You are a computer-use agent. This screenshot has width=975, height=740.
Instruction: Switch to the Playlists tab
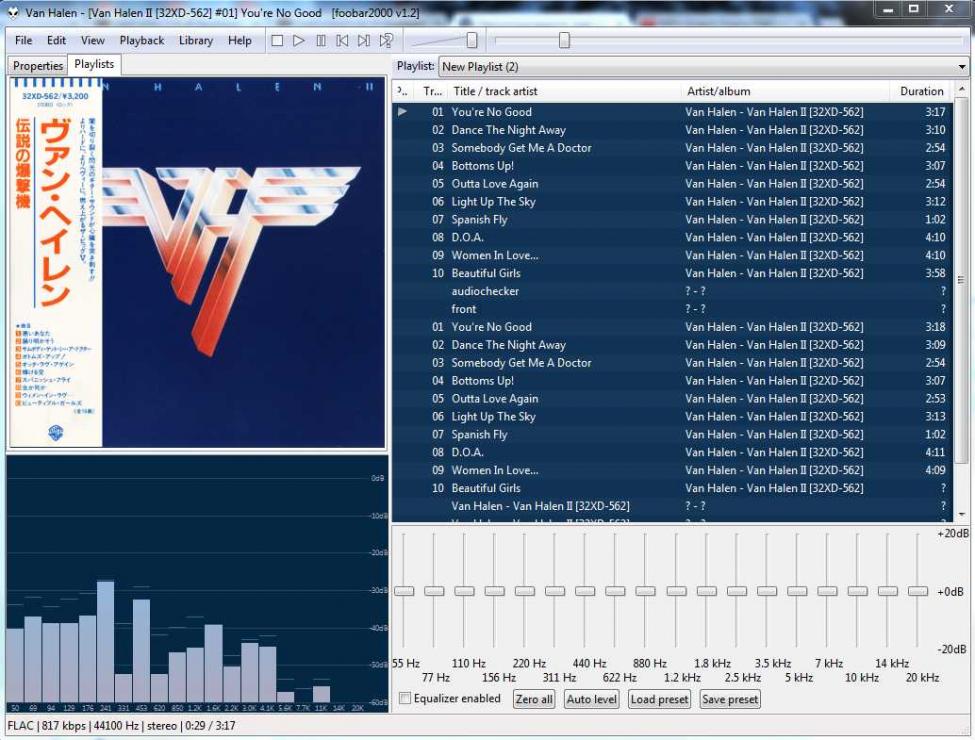tap(94, 64)
